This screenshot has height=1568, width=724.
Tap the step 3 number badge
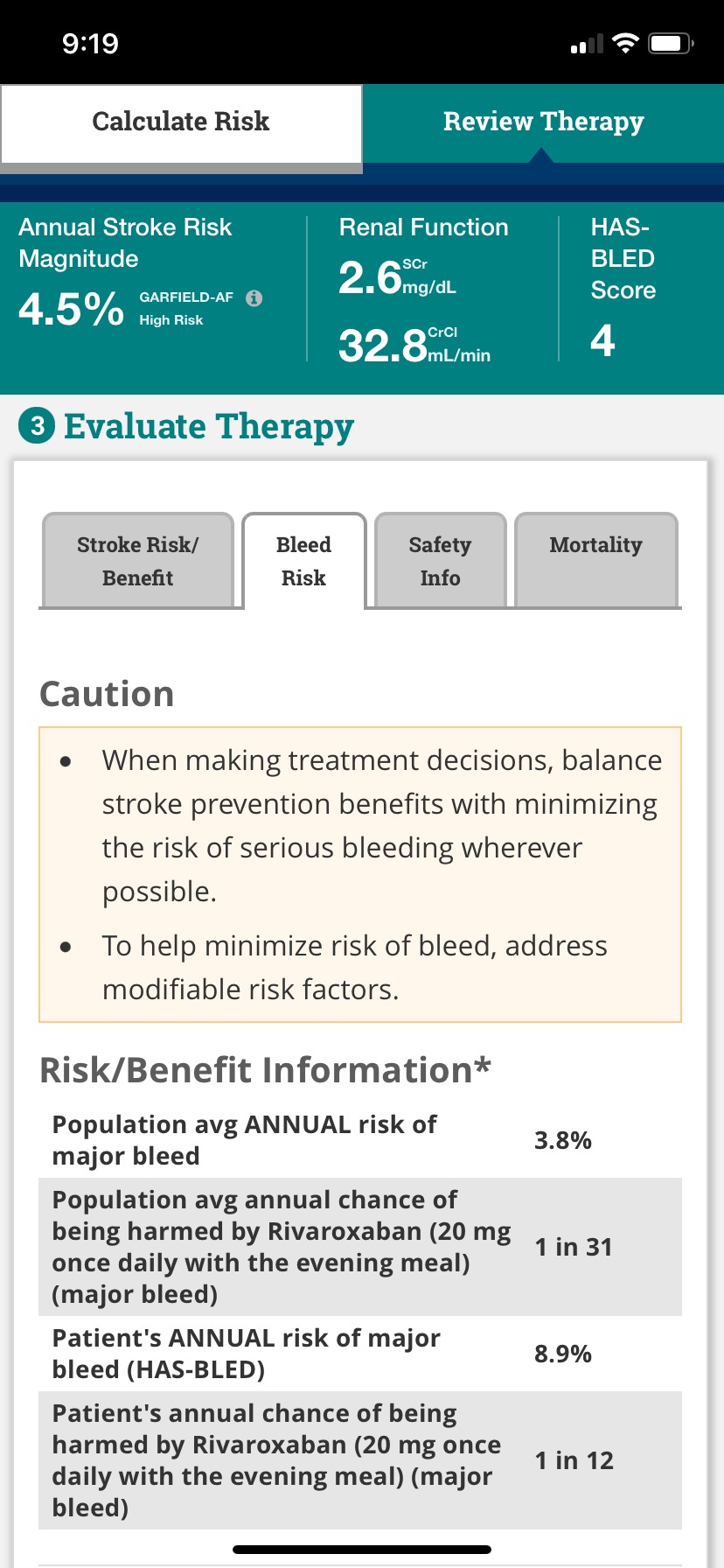coord(37,426)
